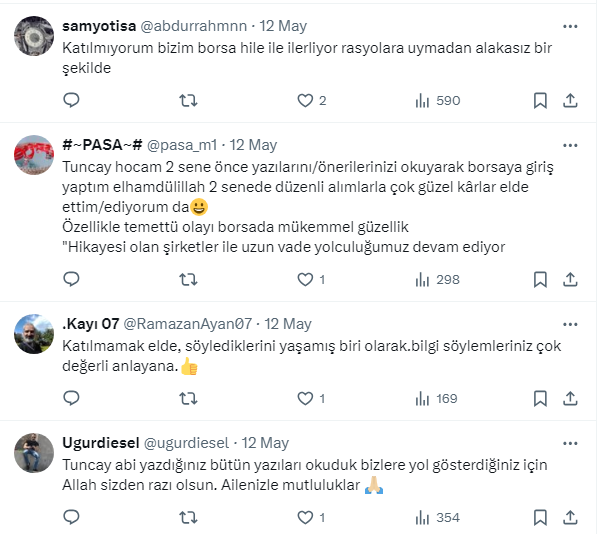Open Ugurdiesel's profile name link

(101, 442)
